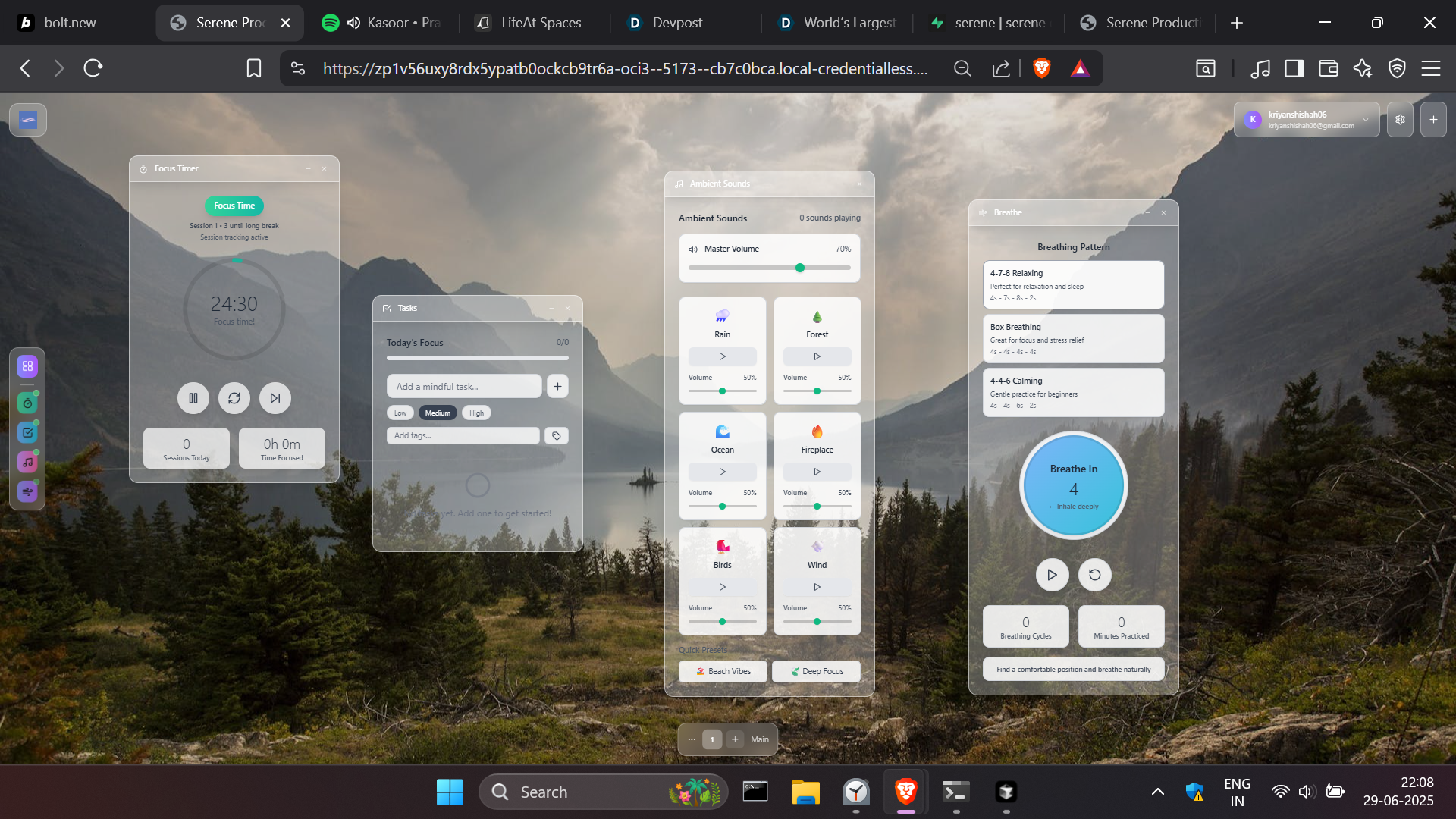Reset the focus timer
This screenshot has height=819, width=1456.
pyautogui.click(x=234, y=398)
